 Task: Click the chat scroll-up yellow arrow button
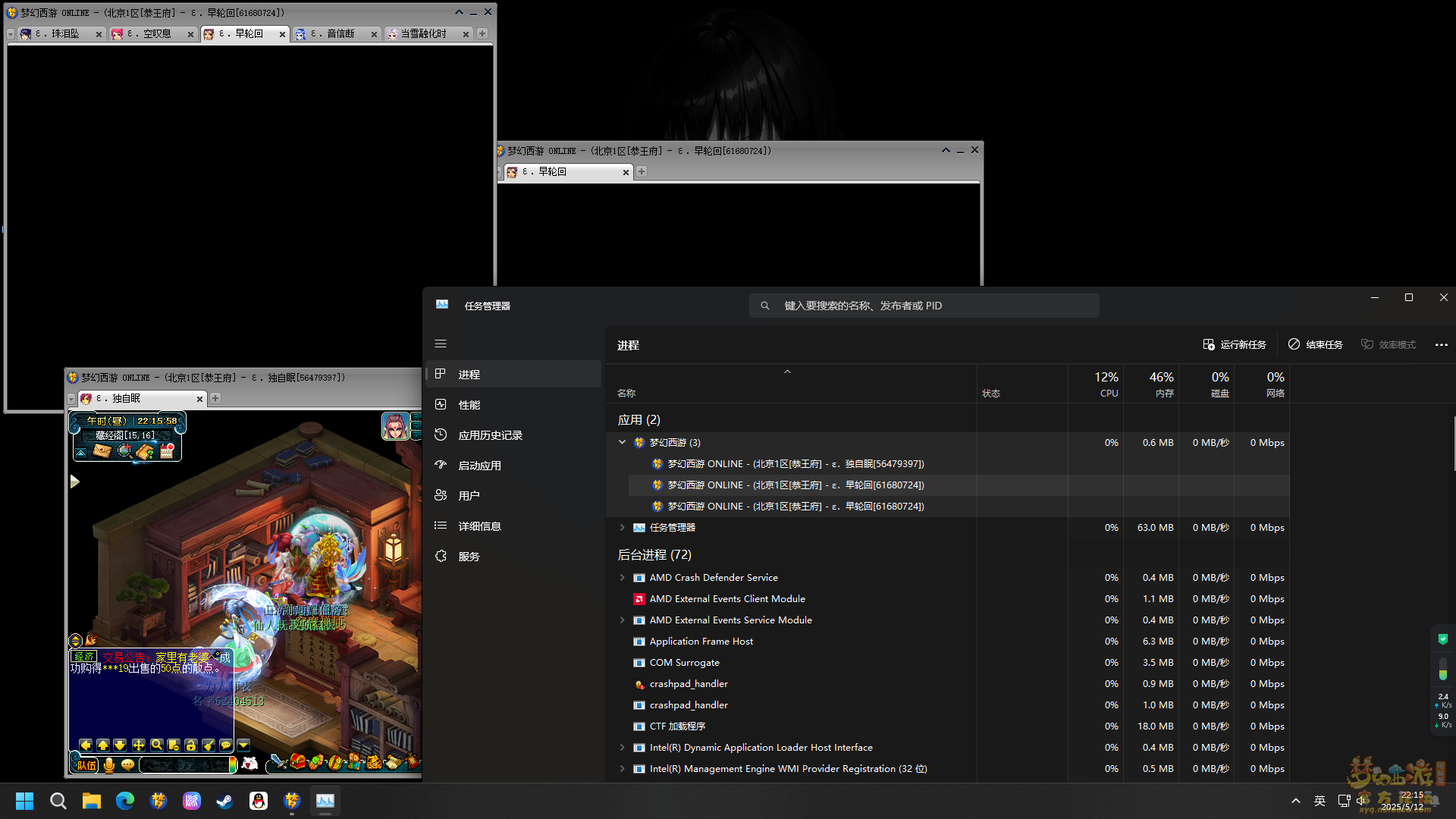(x=103, y=745)
